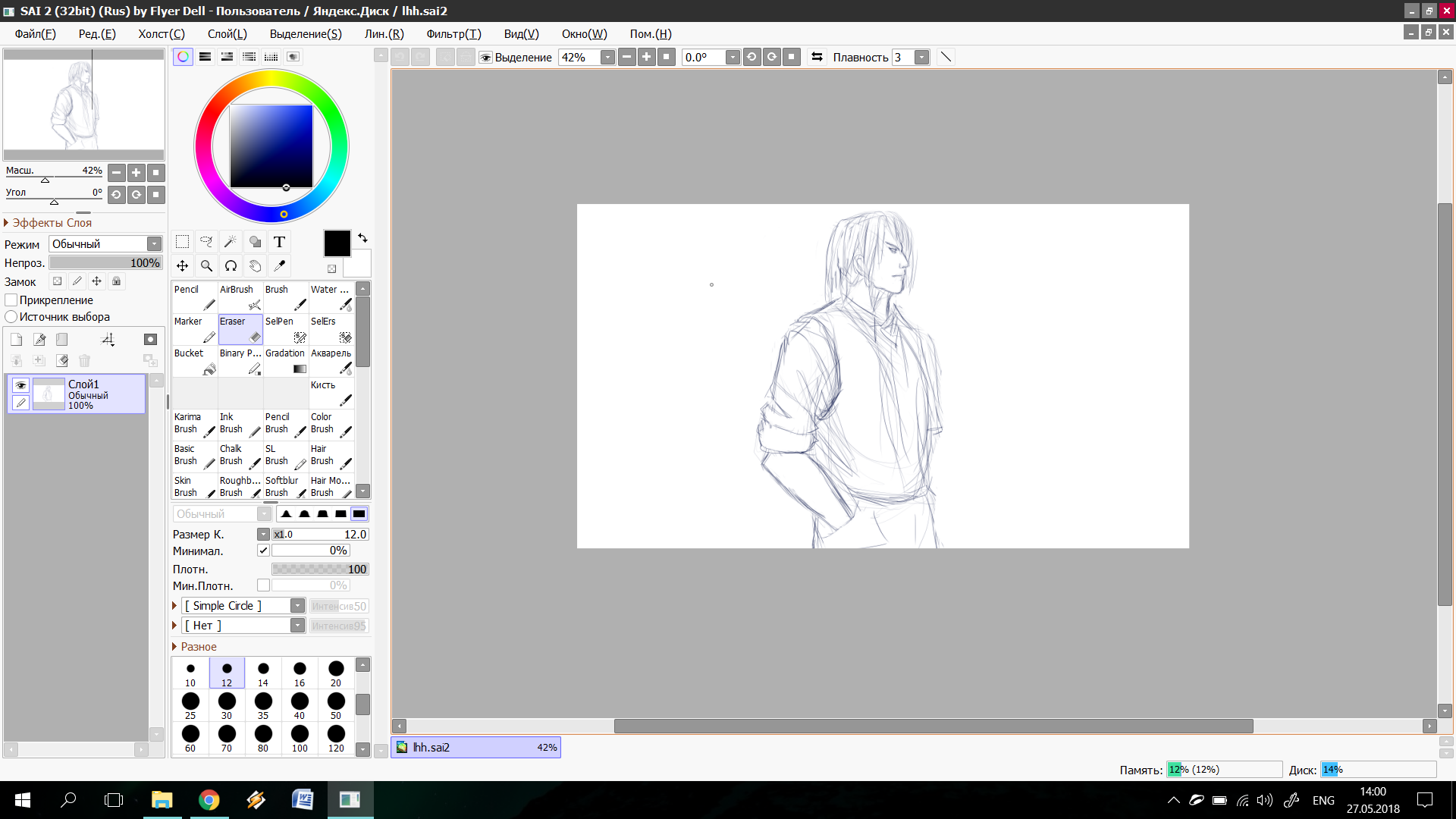Viewport: 1456px width, 819px height.
Task: Select the zoom magnifier tool
Action: [x=206, y=266]
